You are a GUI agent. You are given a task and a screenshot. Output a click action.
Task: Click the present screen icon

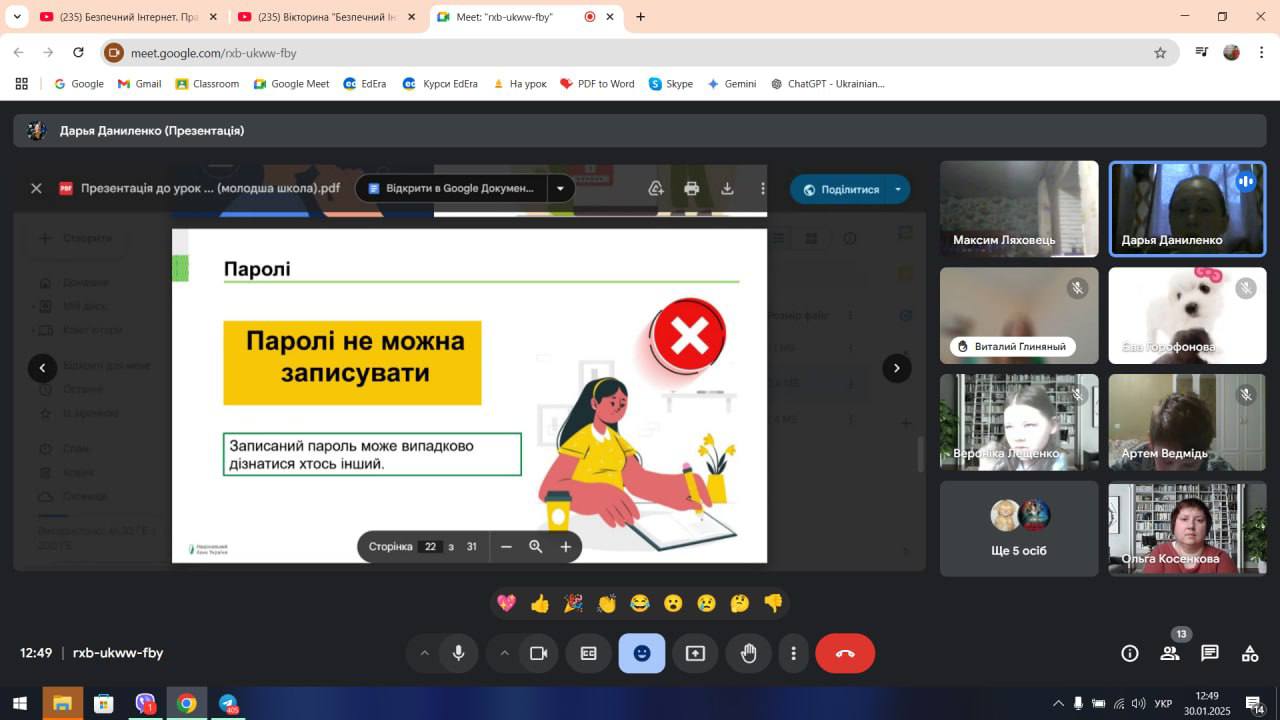click(695, 653)
